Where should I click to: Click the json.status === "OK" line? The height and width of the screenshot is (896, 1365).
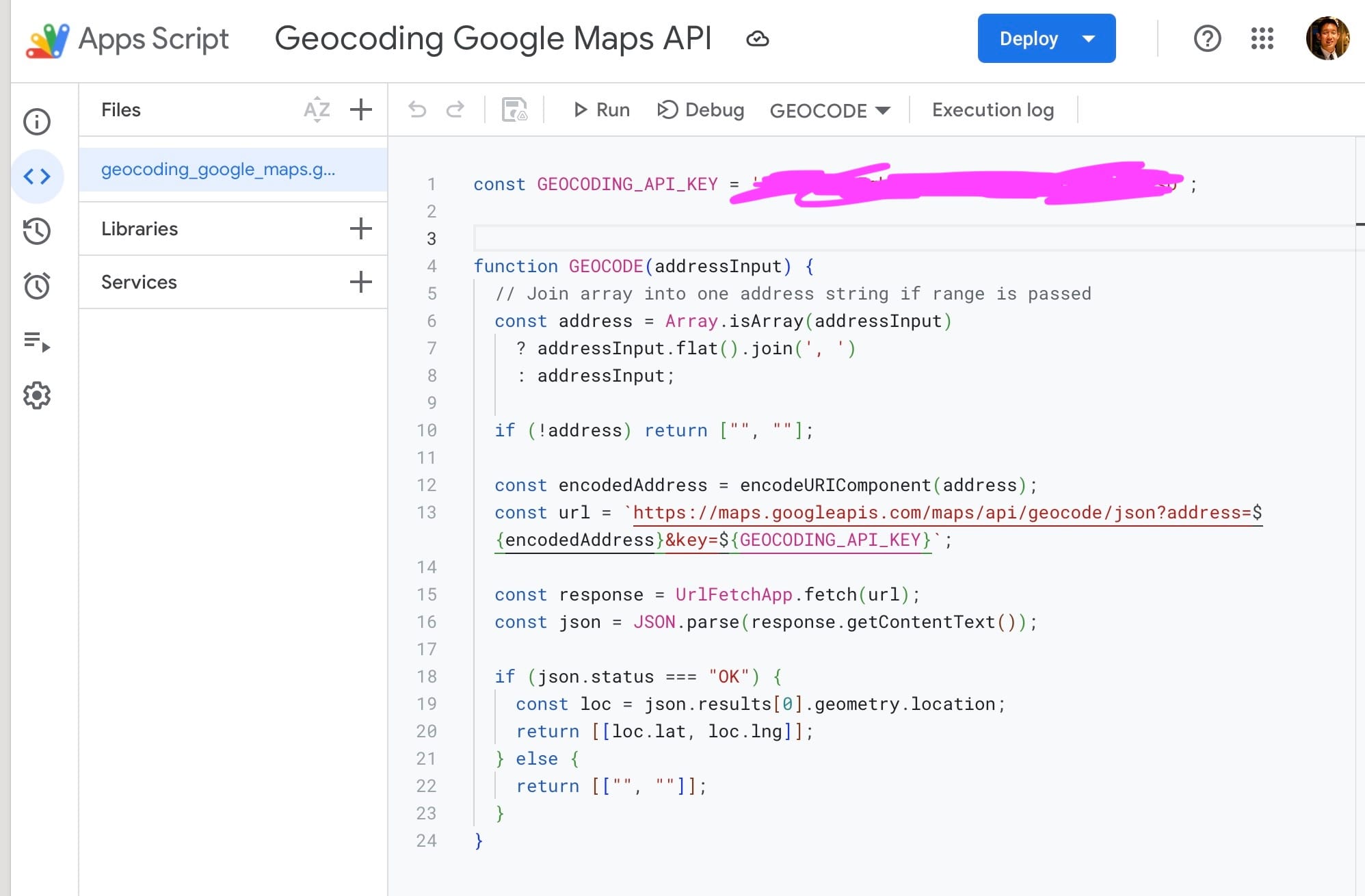[639, 676]
